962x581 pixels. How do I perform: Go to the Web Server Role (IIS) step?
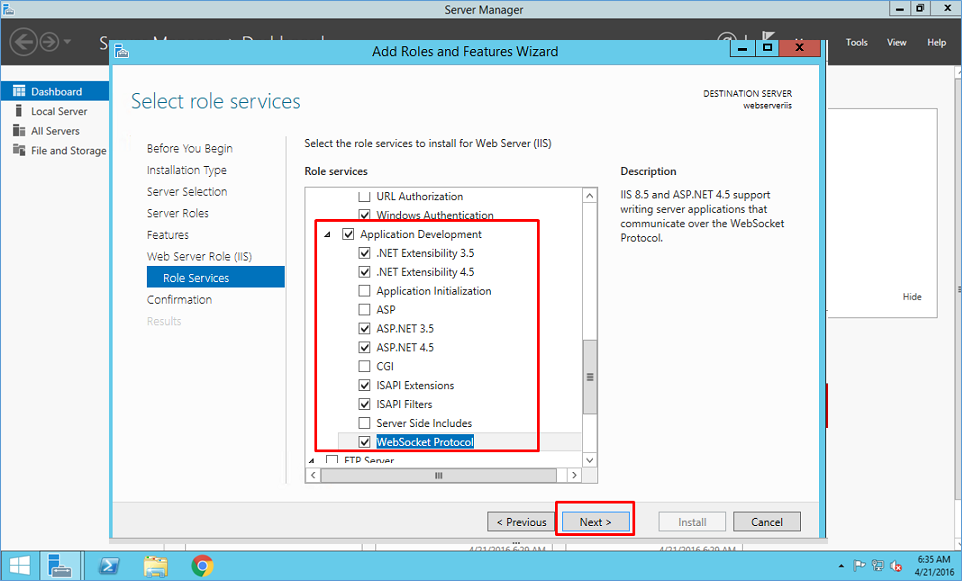[x=199, y=256]
